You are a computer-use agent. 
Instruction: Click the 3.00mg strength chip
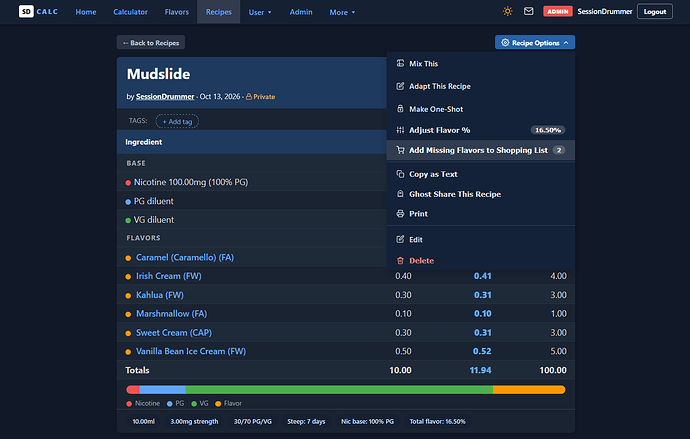(194, 421)
